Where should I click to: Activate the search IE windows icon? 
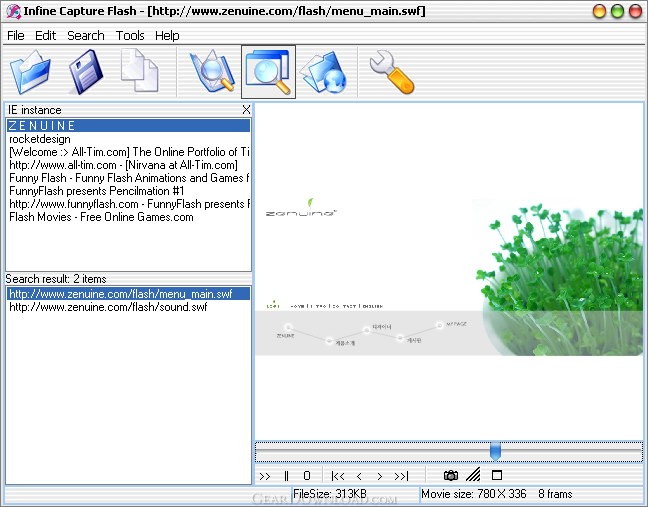pos(269,72)
